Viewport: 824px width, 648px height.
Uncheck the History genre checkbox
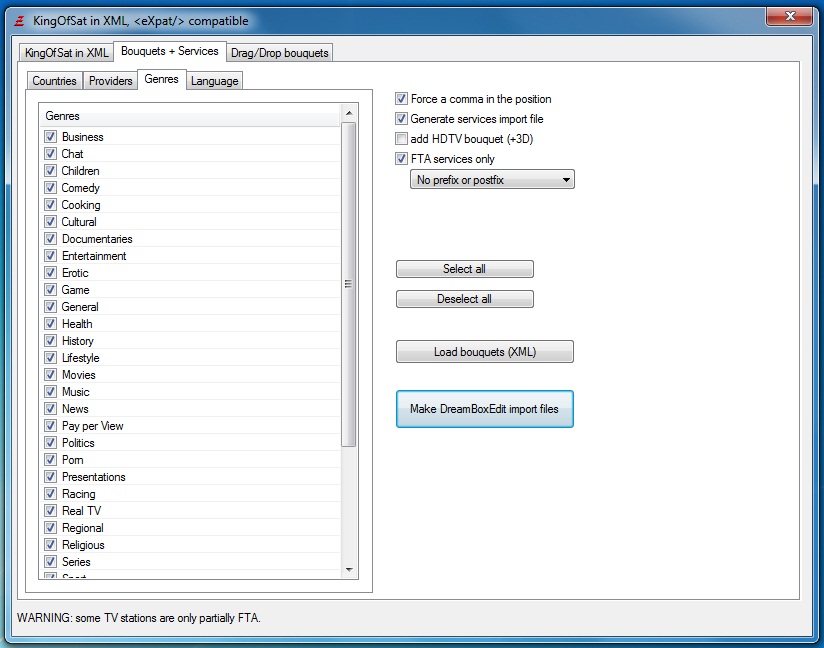(x=50, y=341)
